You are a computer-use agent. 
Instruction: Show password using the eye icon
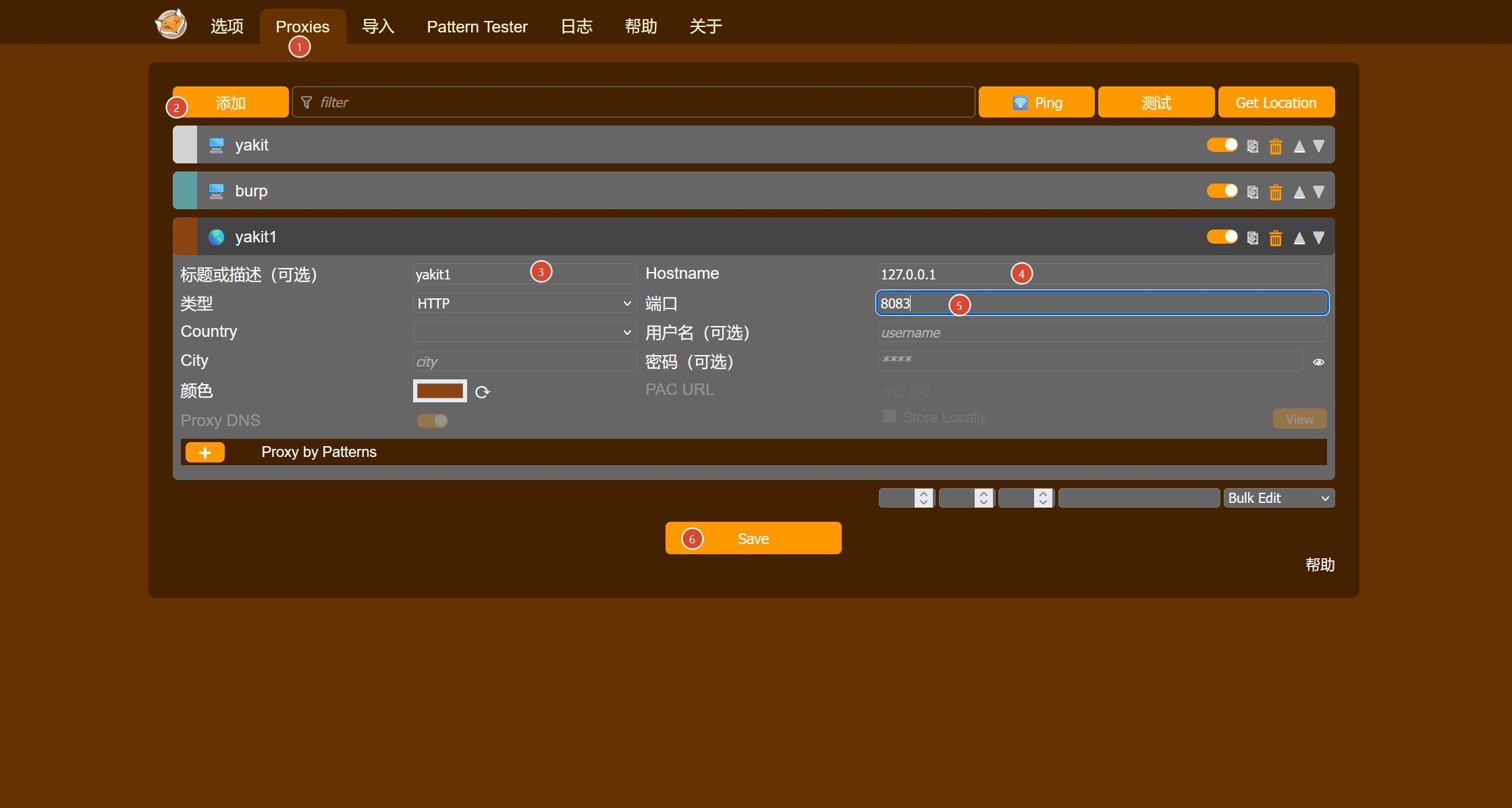pos(1318,362)
